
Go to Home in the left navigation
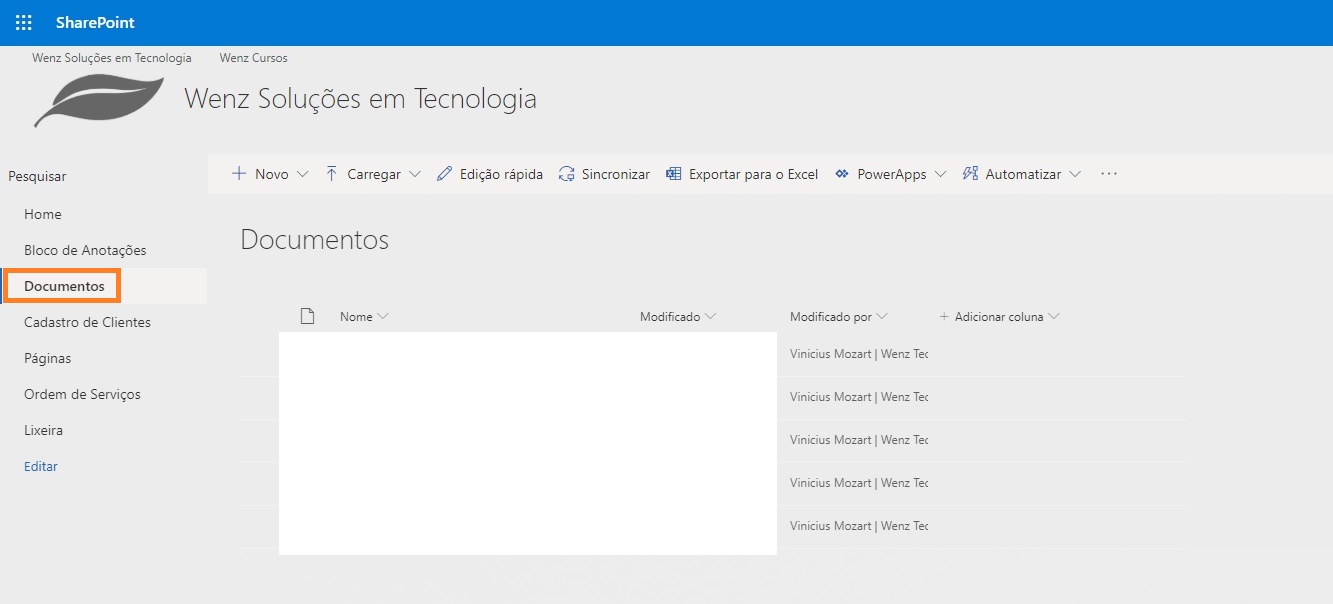[x=43, y=214]
